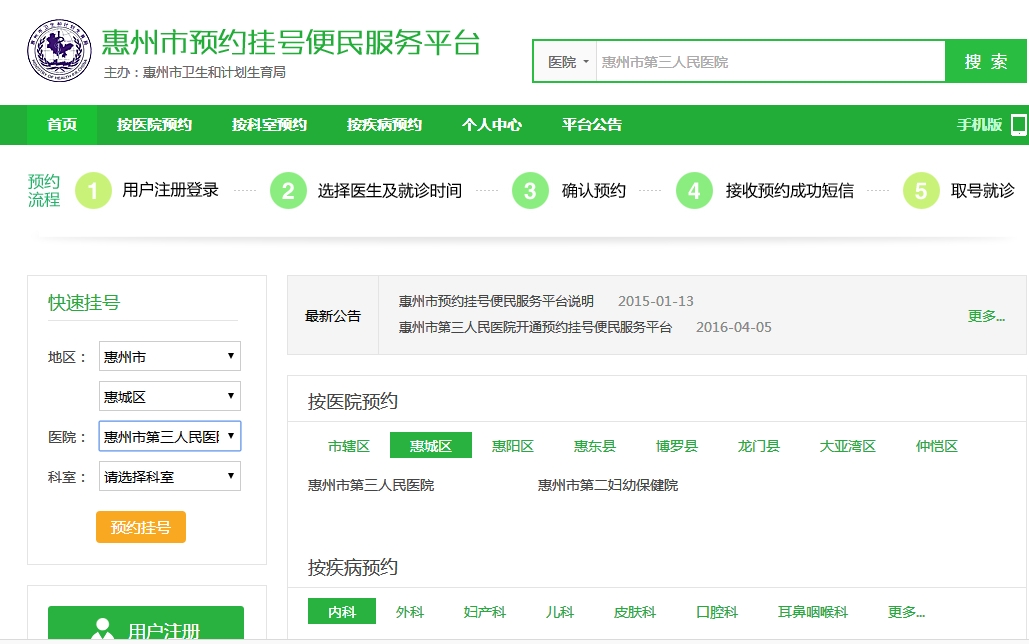
Task: Click step 5 circle for 取号就诊
Action: pyautogui.click(x=921, y=190)
